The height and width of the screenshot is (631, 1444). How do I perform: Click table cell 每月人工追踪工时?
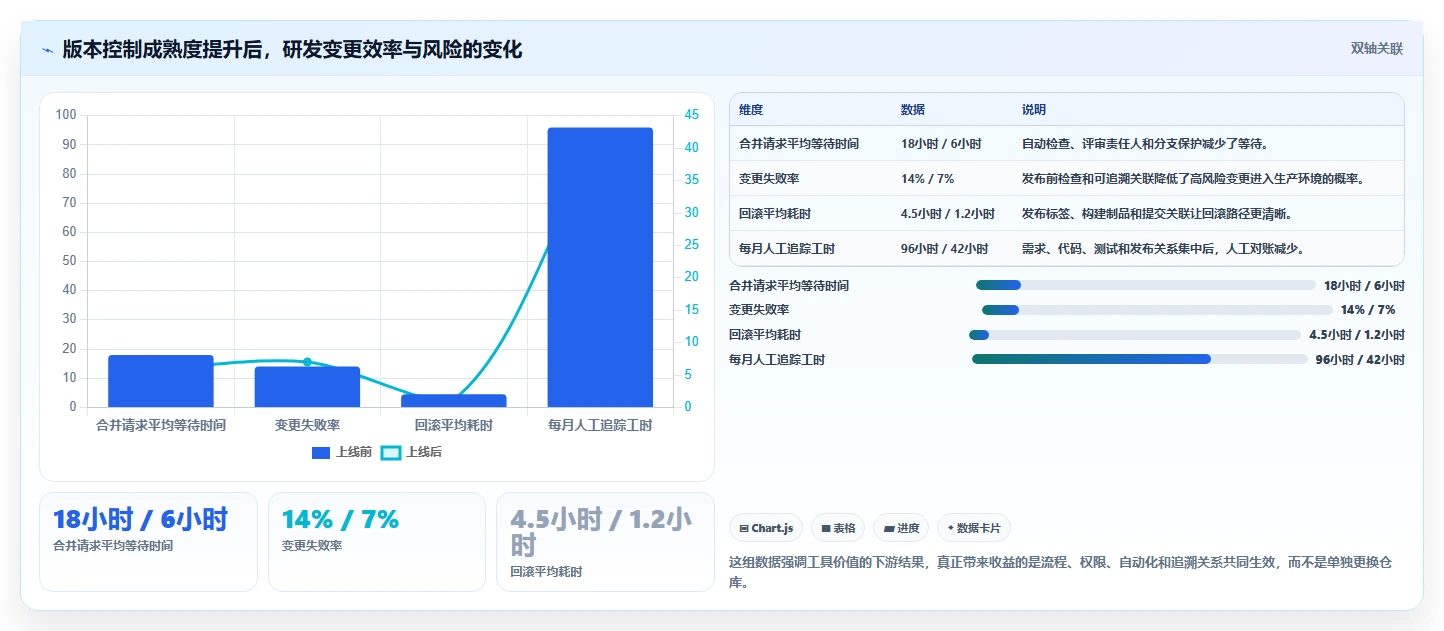787,249
